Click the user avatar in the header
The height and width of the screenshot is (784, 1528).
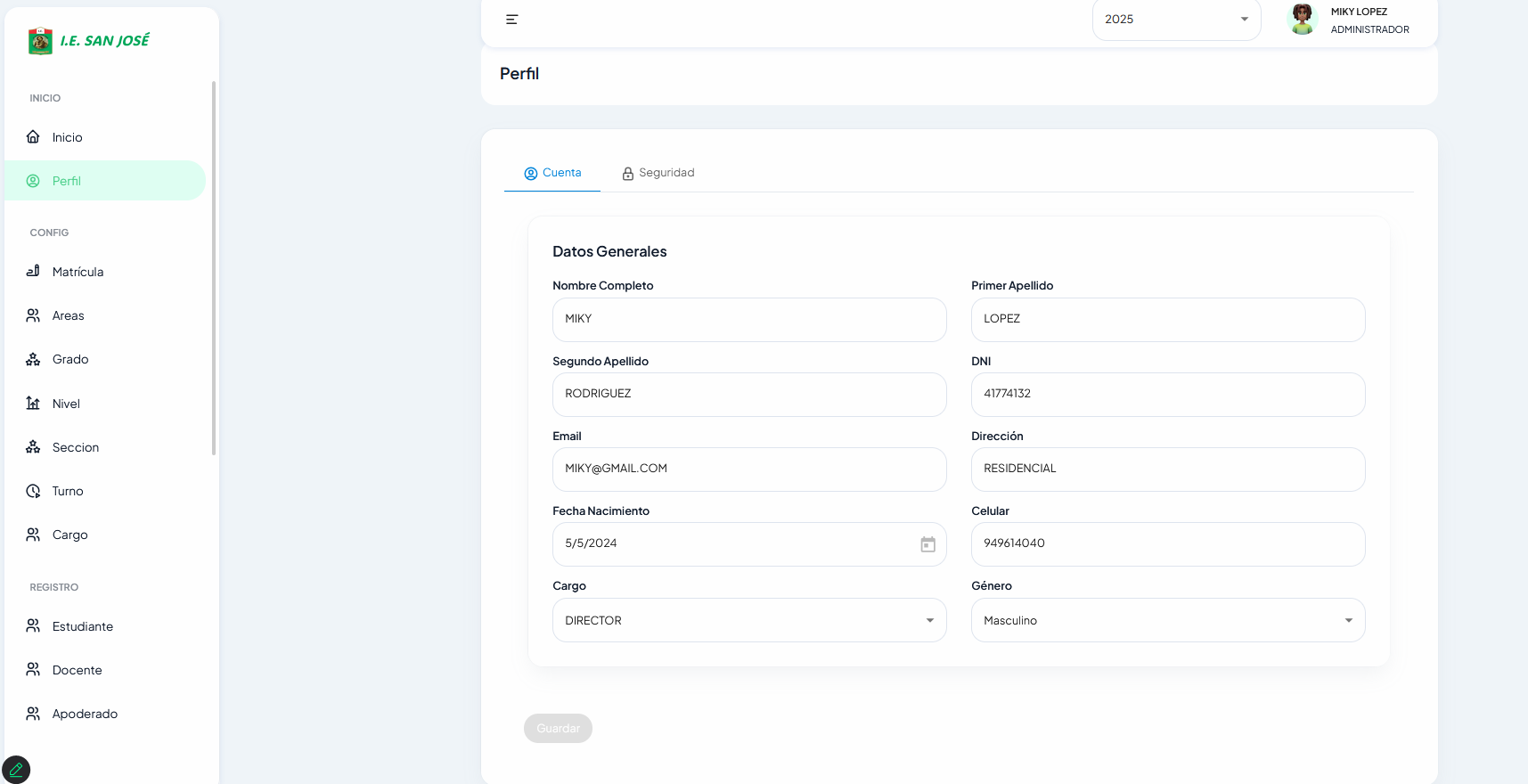[1302, 20]
